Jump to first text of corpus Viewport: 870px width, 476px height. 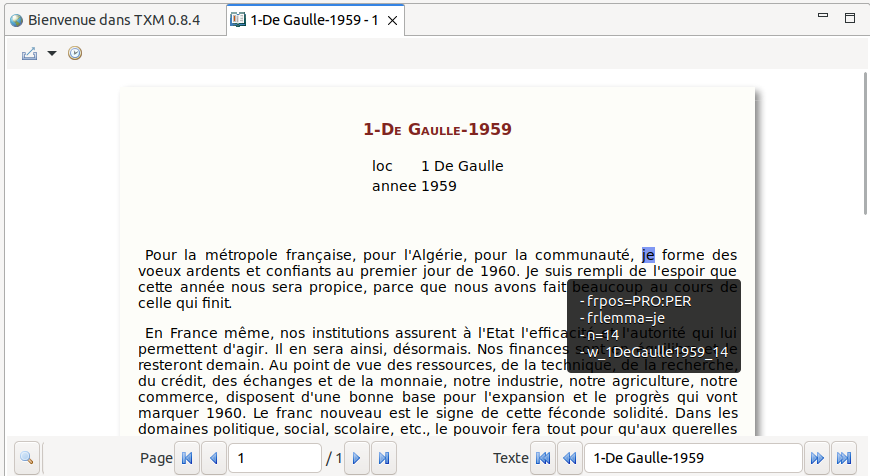pos(543,458)
